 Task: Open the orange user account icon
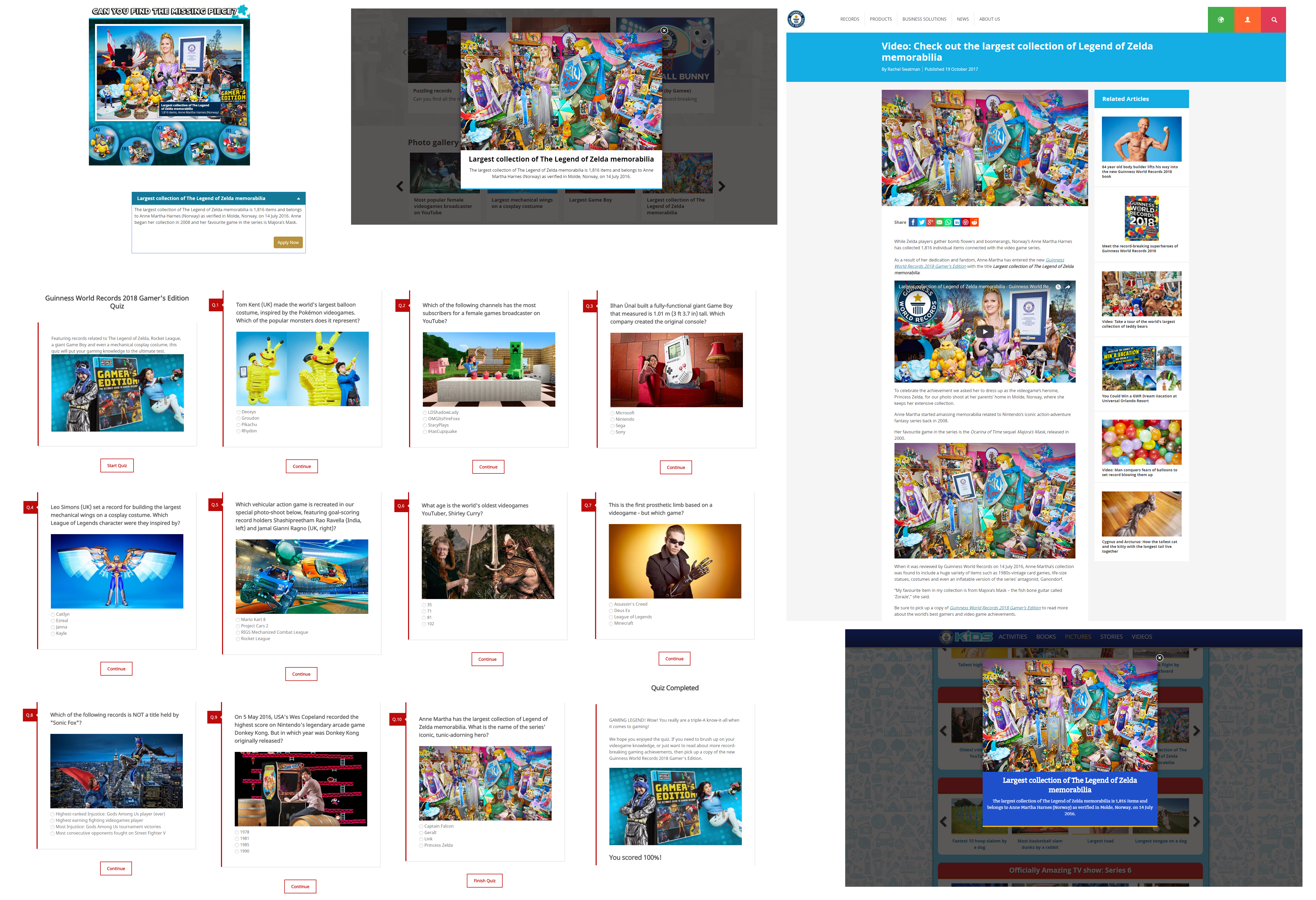point(1247,20)
